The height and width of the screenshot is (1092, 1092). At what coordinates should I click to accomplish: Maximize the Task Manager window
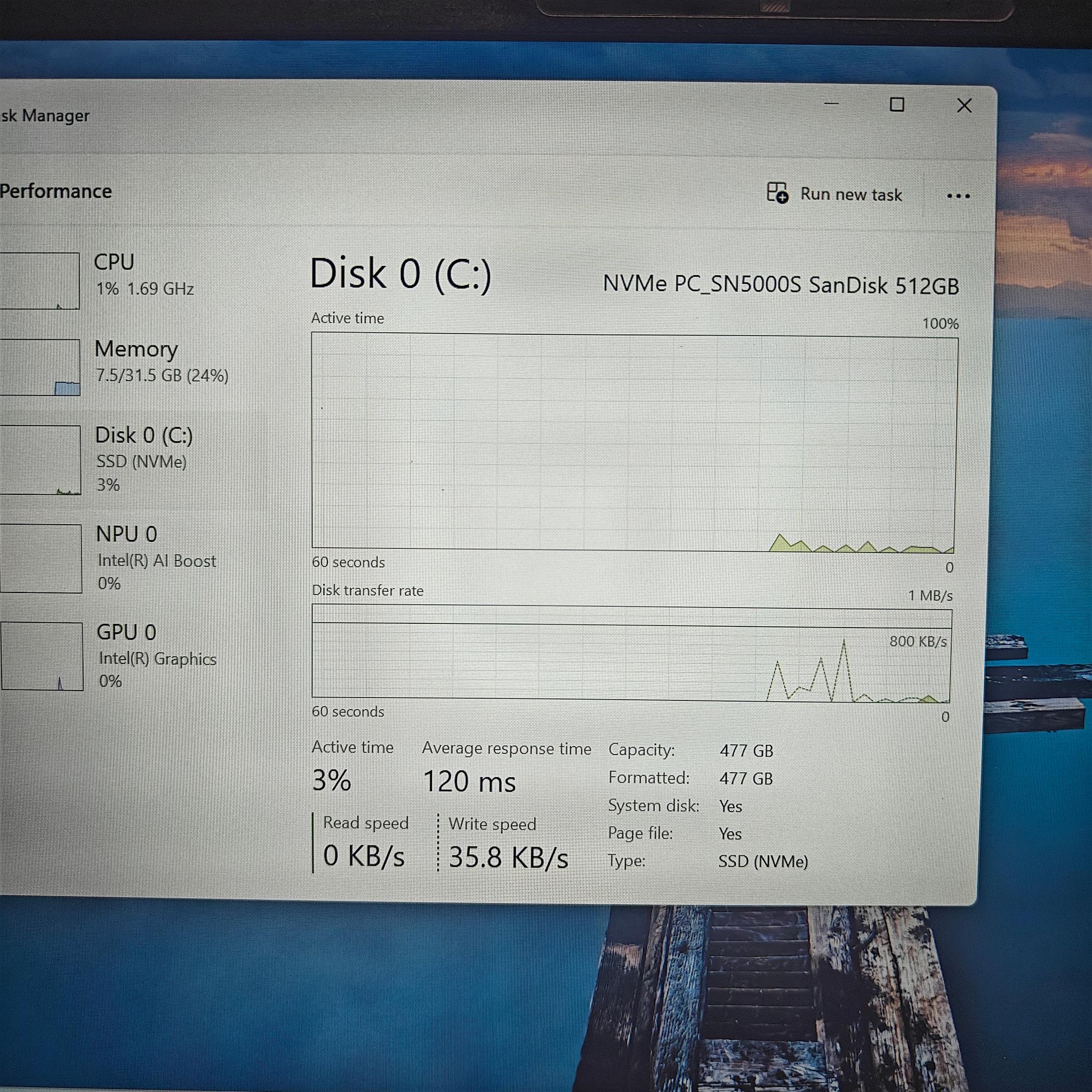pyautogui.click(x=897, y=105)
